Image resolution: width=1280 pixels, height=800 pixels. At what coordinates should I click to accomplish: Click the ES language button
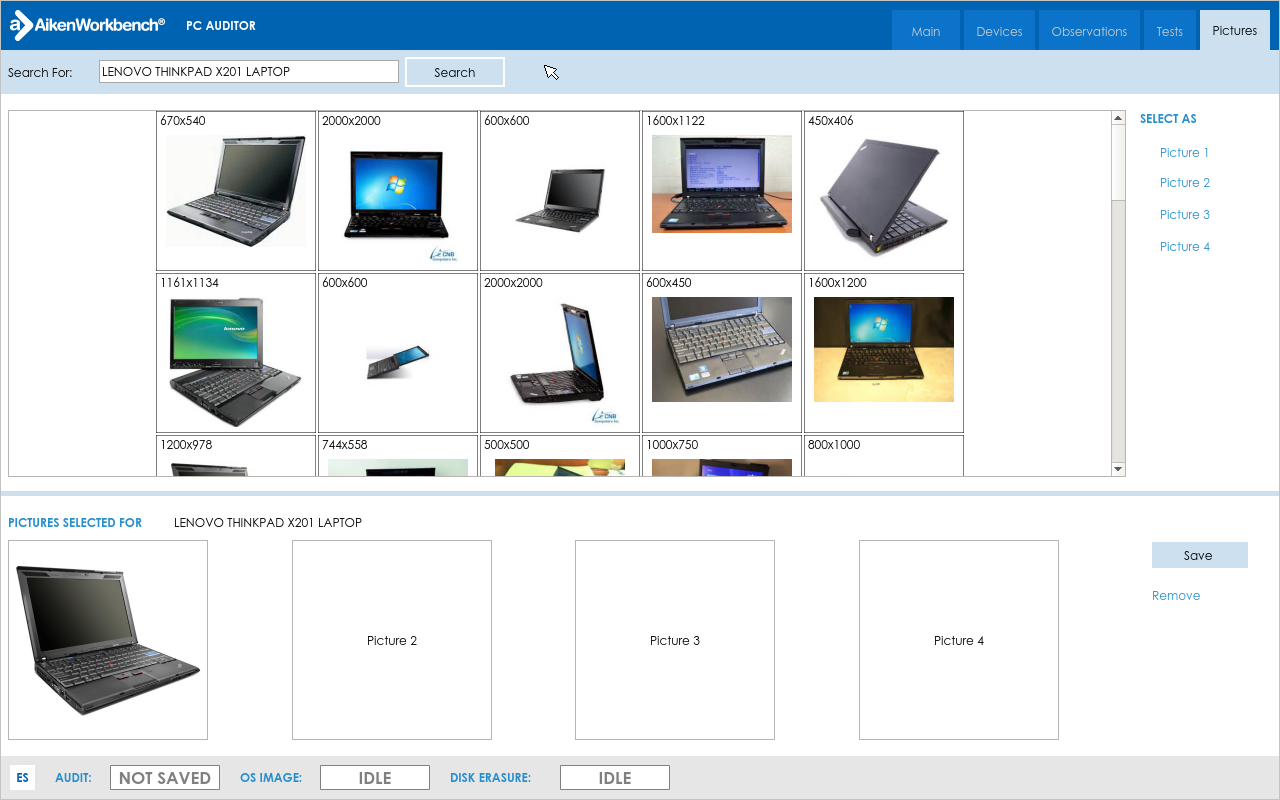coord(22,777)
